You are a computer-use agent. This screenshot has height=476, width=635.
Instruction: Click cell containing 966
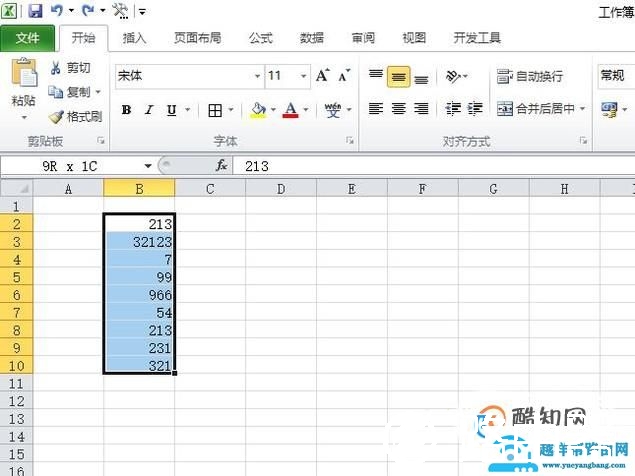[139, 295]
